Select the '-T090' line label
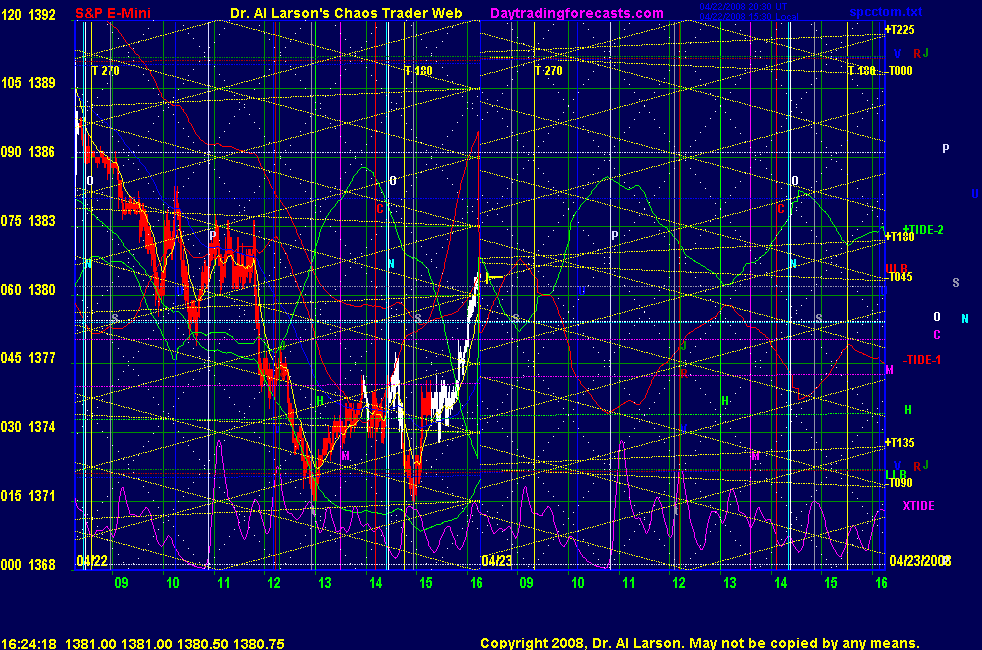Image resolution: width=982 pixels, height=650 pixels. pyautogui.click(x=899, y=483)
